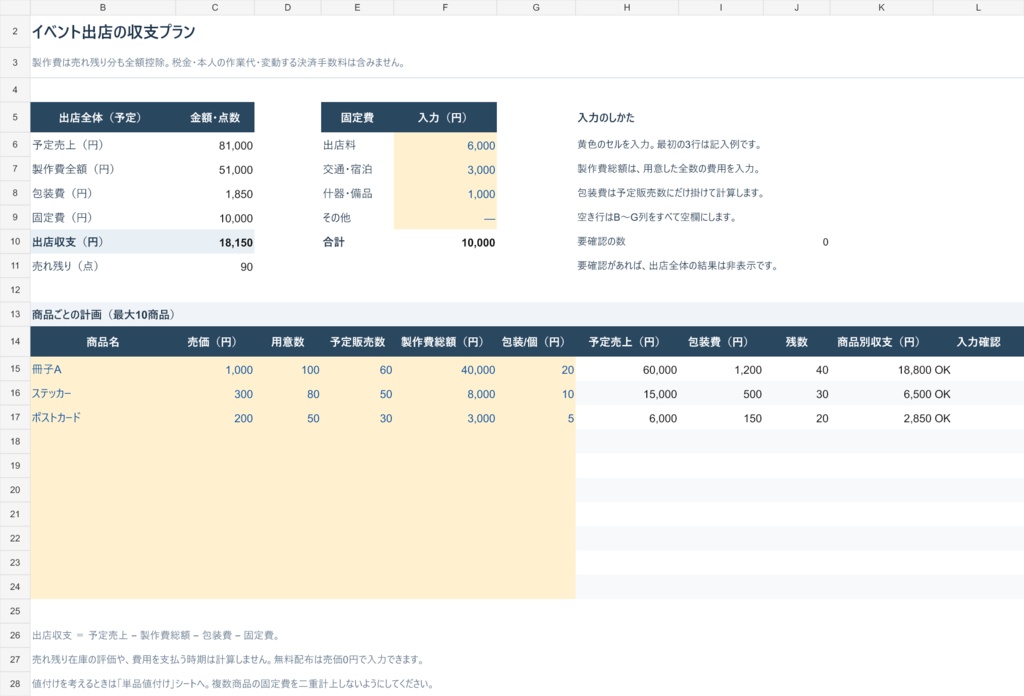Select 予定売上 value 81,000

point(215,146)
